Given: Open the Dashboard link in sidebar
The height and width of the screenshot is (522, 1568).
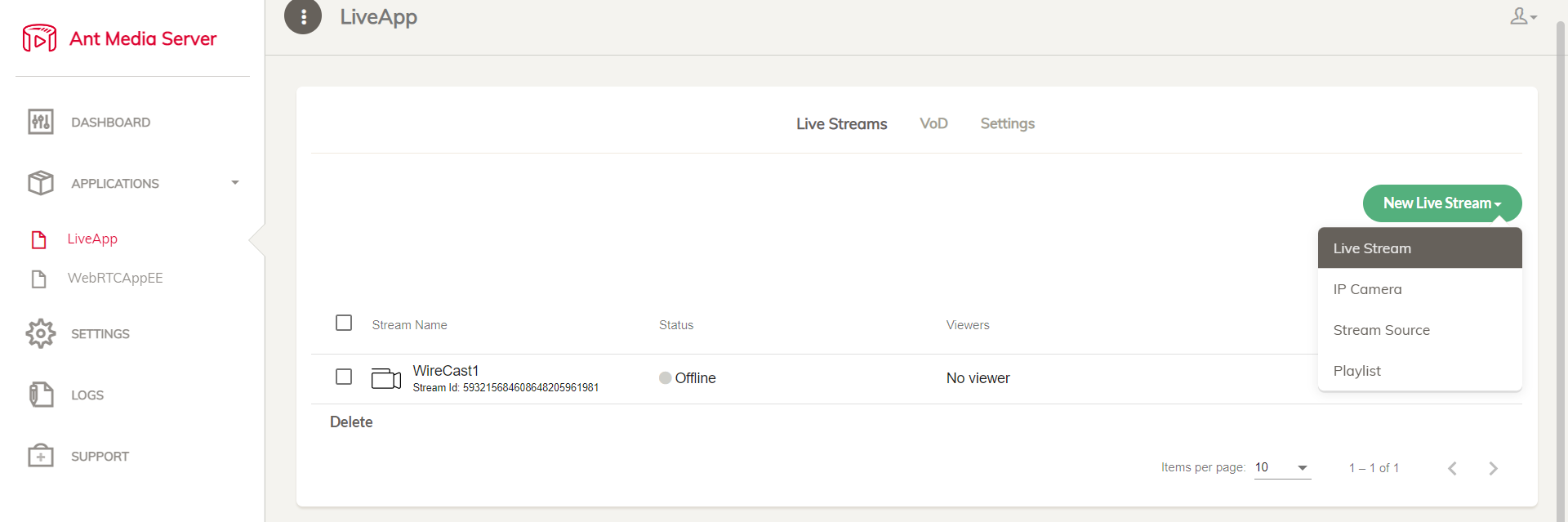Looking at the screenshot, I should pyautogui.click(x=111, y=123).
